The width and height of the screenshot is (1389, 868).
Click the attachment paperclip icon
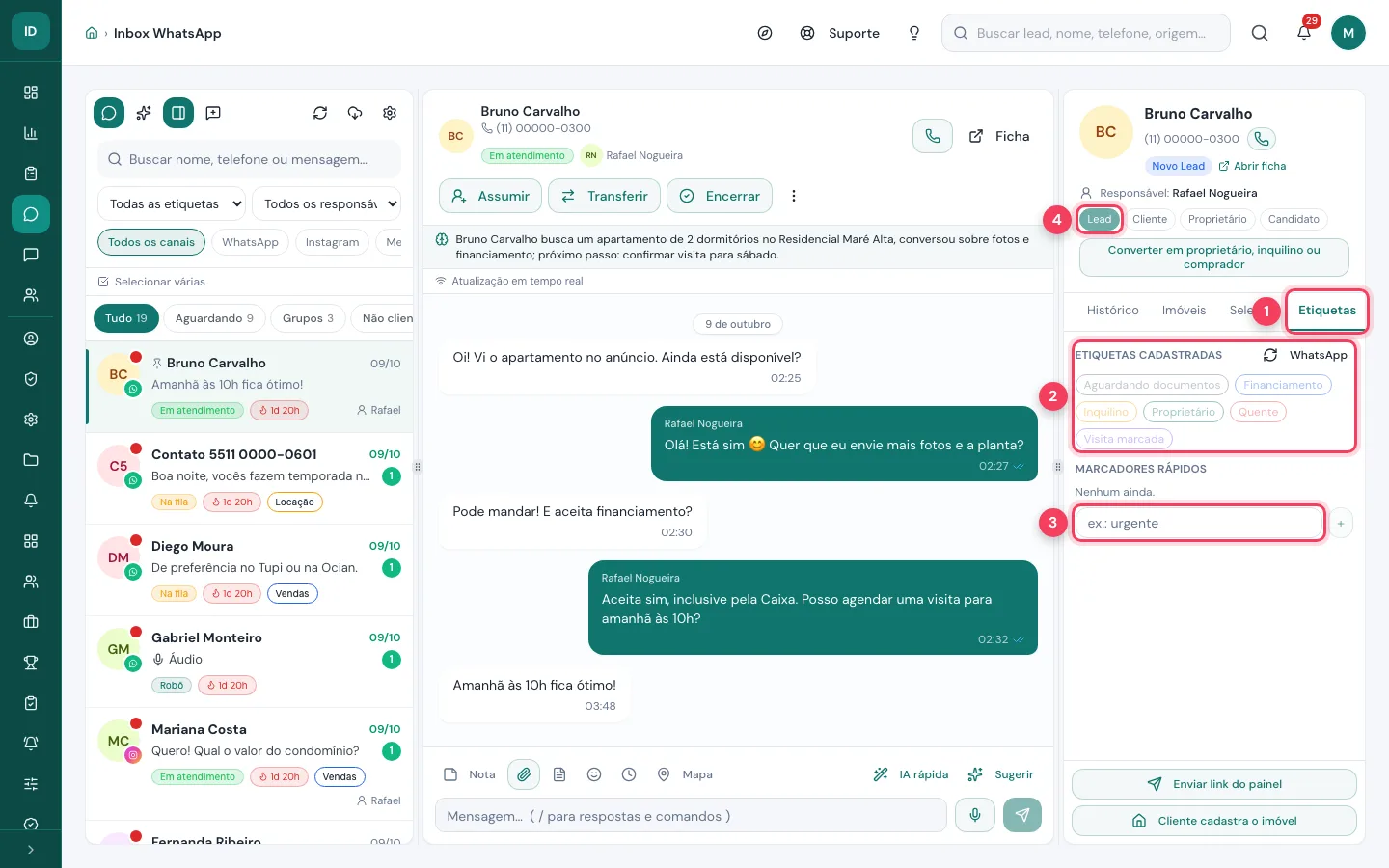click(x=524, y=774)
